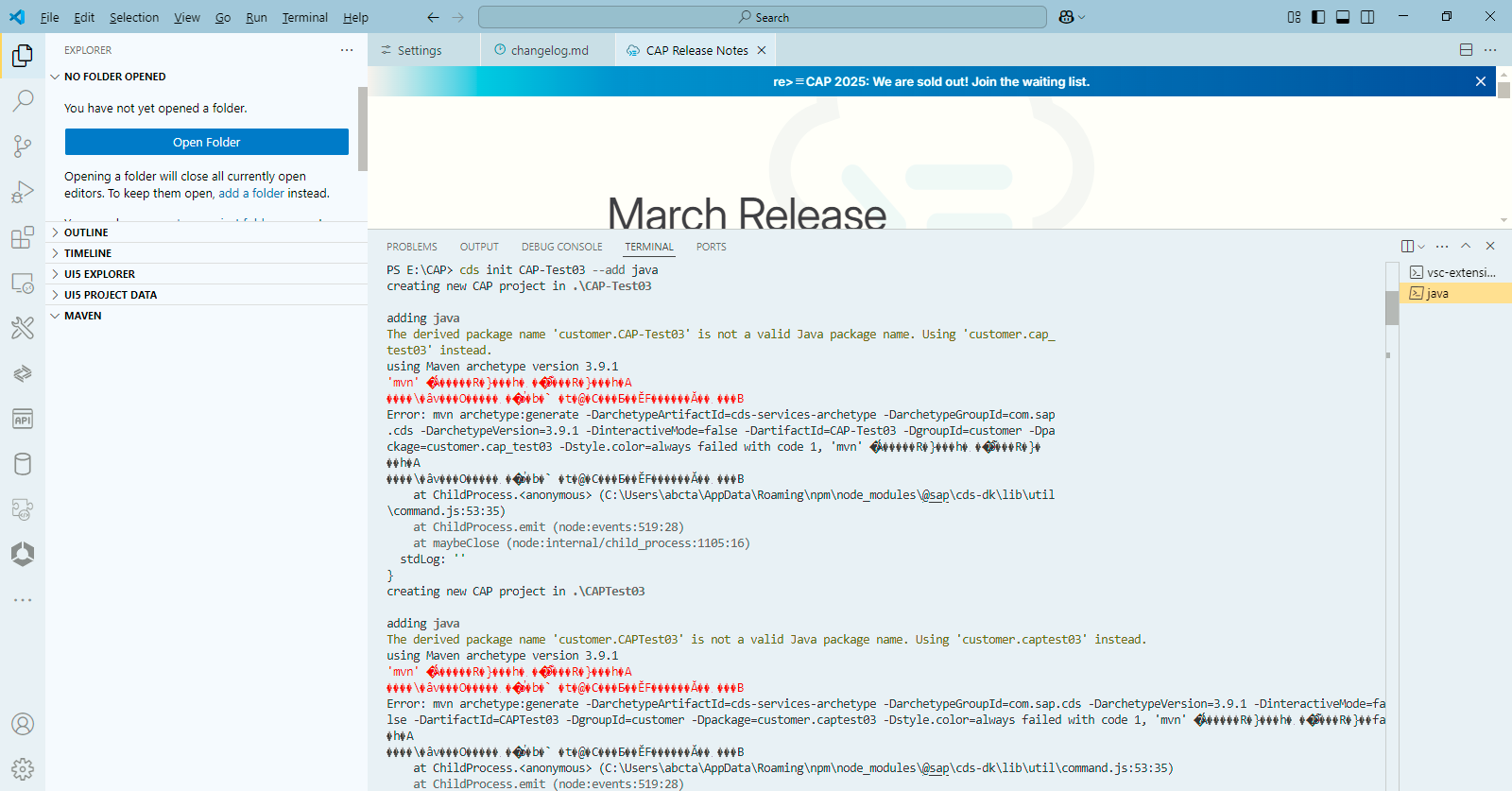
Task: Switch to the Settings editor tab
Action: click(x=423, y=50)
